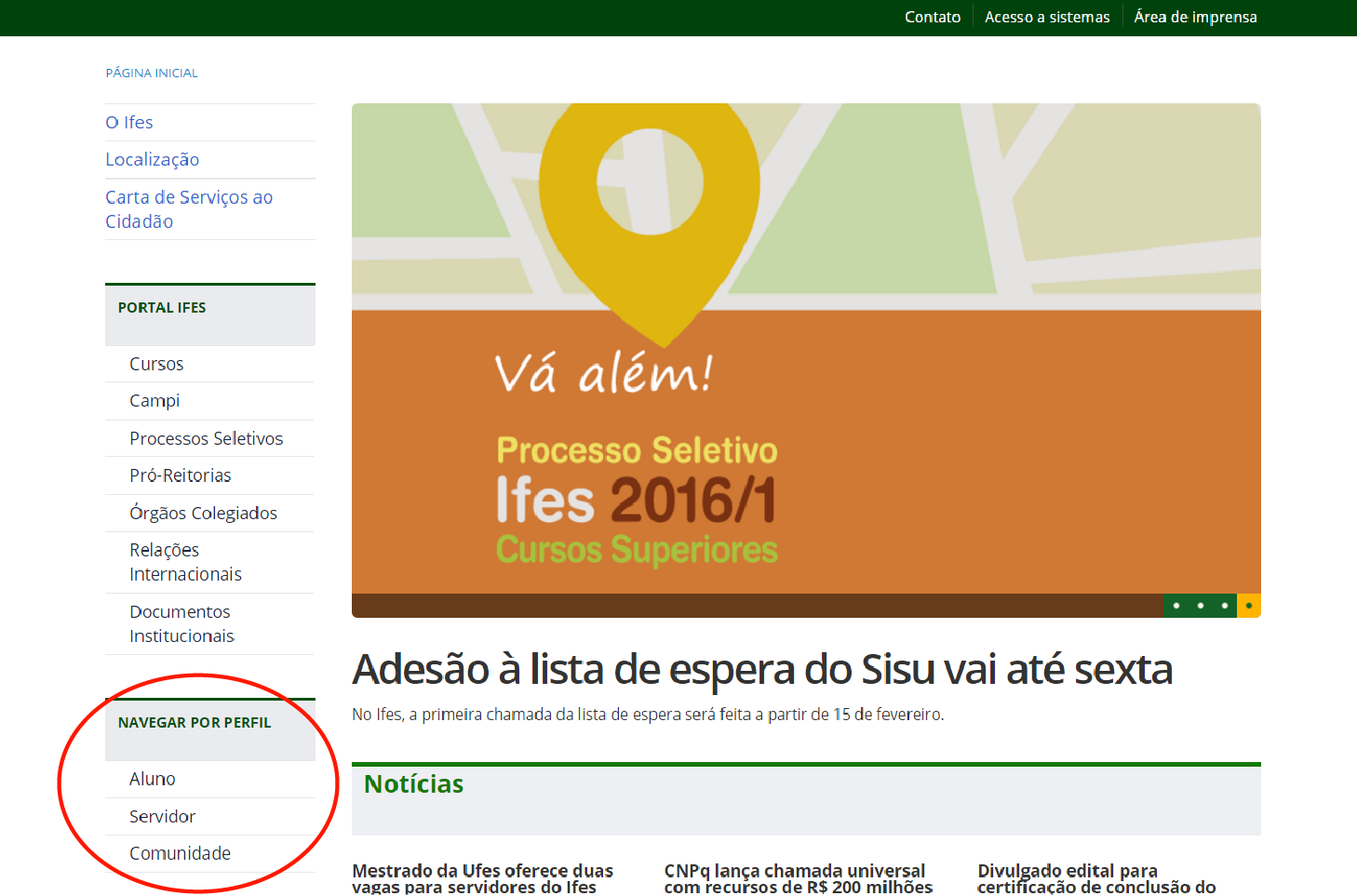Open the O Ifes page
1357x896 pixels.
pyautogui.click(x=129, y=122)
